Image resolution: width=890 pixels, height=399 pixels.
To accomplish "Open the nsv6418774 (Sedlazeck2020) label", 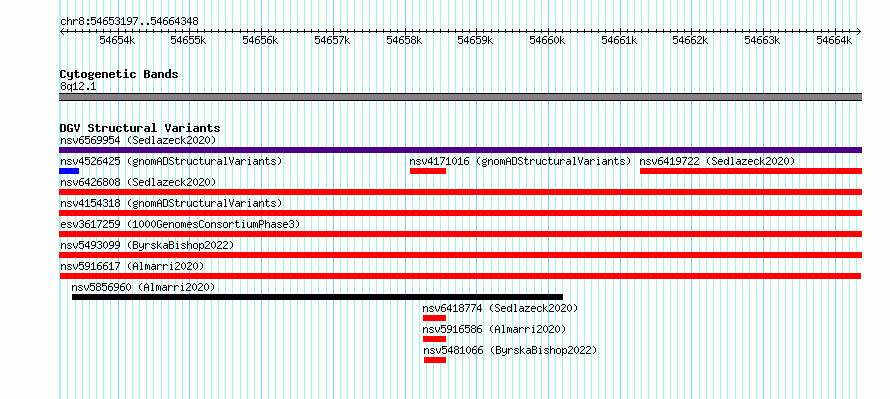I will pos(500,308).
